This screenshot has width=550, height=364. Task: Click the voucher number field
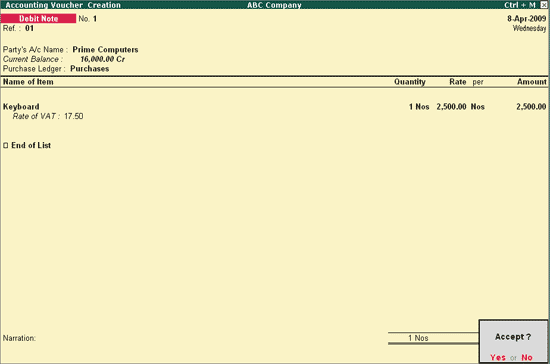95,19
